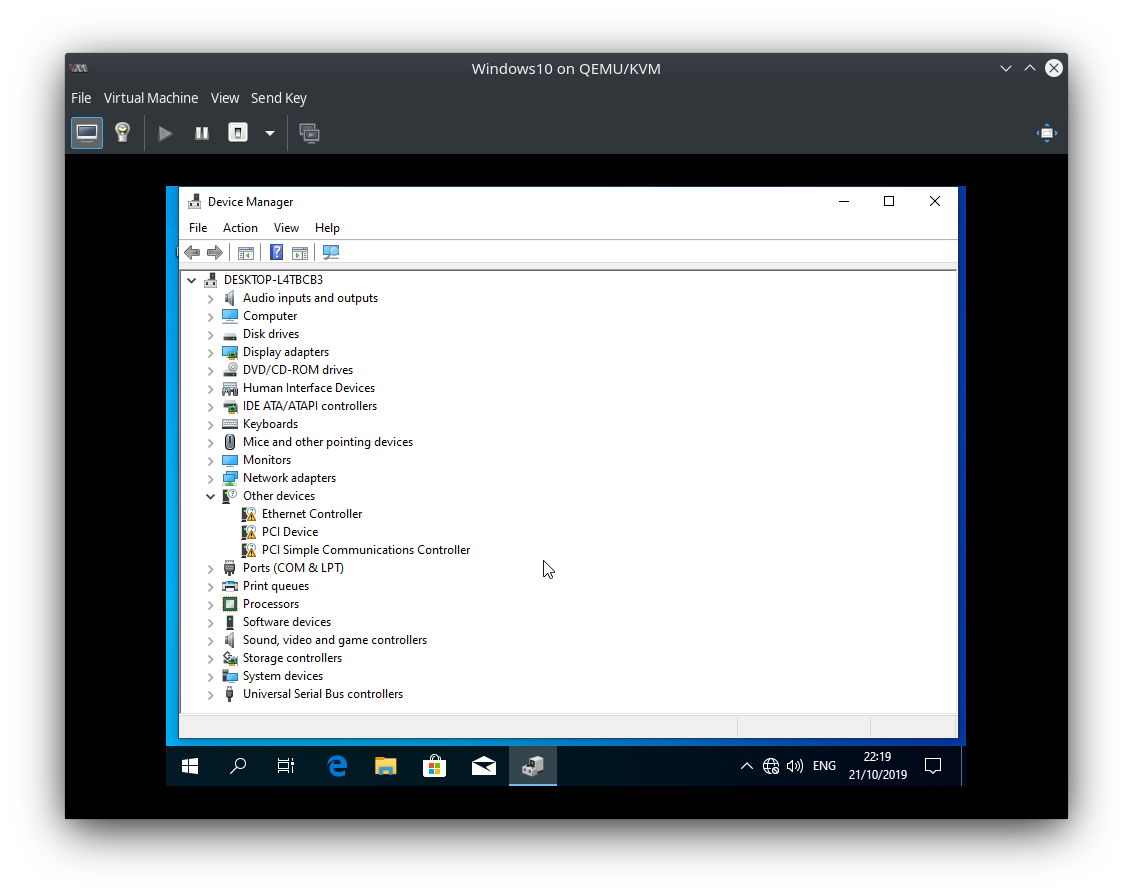Click the mouse icon beside Mice and other pointing devices
Viewport: 1133px width, 896px height.
point(230,442)
